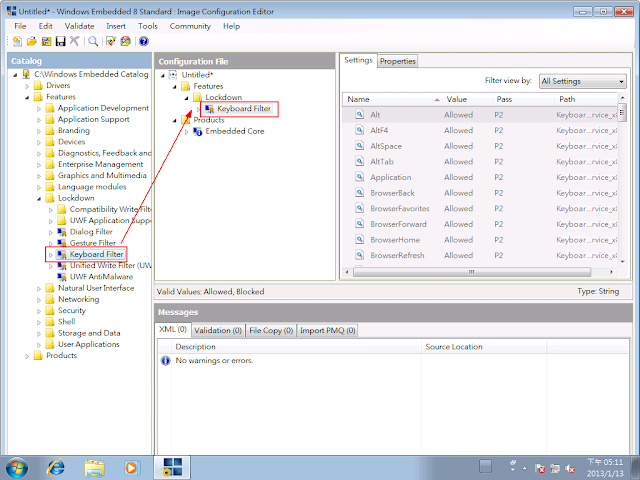Sort settings by the Pass column
Viewport: 640px width, 480px height.
(524, 99)
